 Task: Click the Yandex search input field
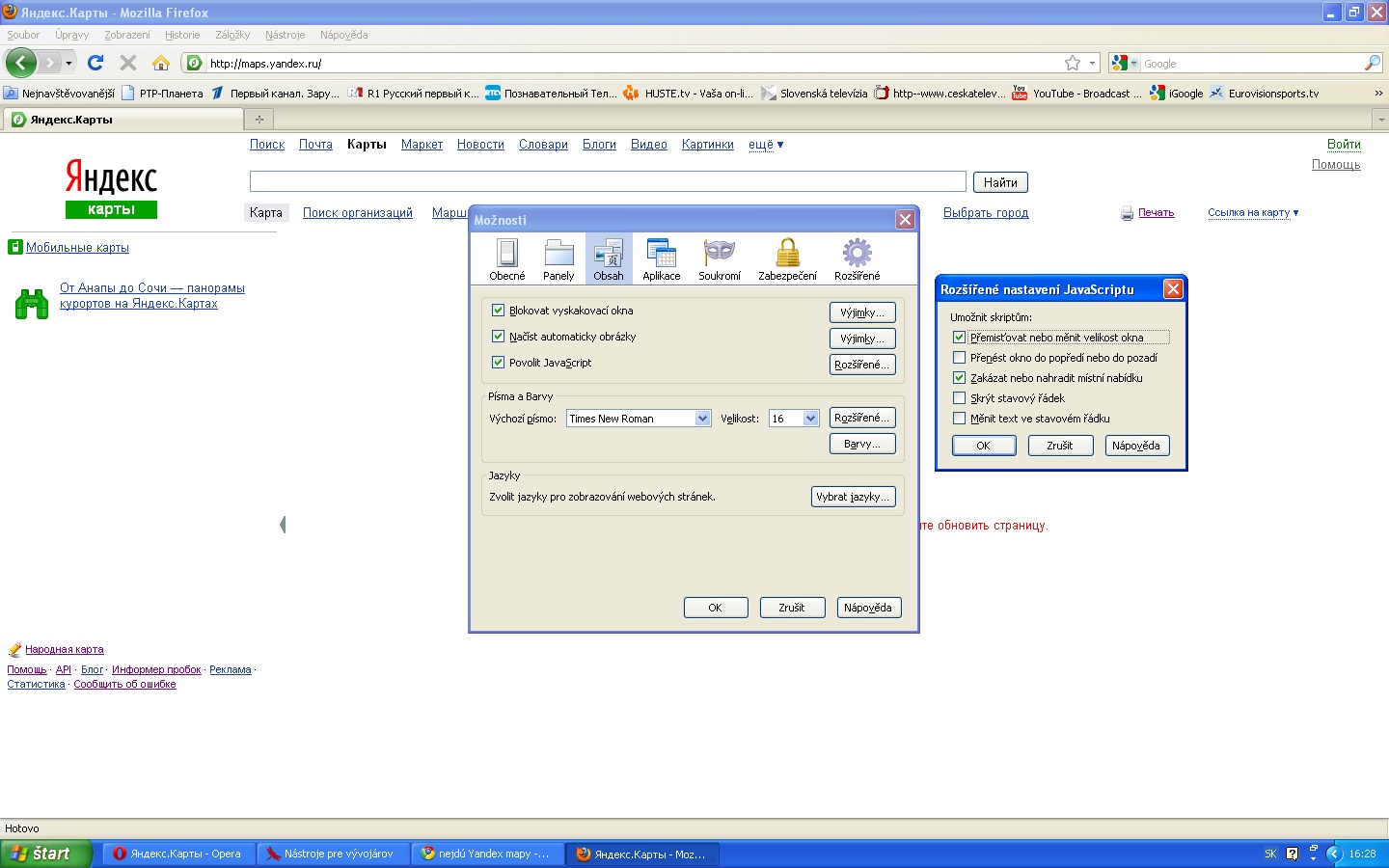(x=608, y=181)
